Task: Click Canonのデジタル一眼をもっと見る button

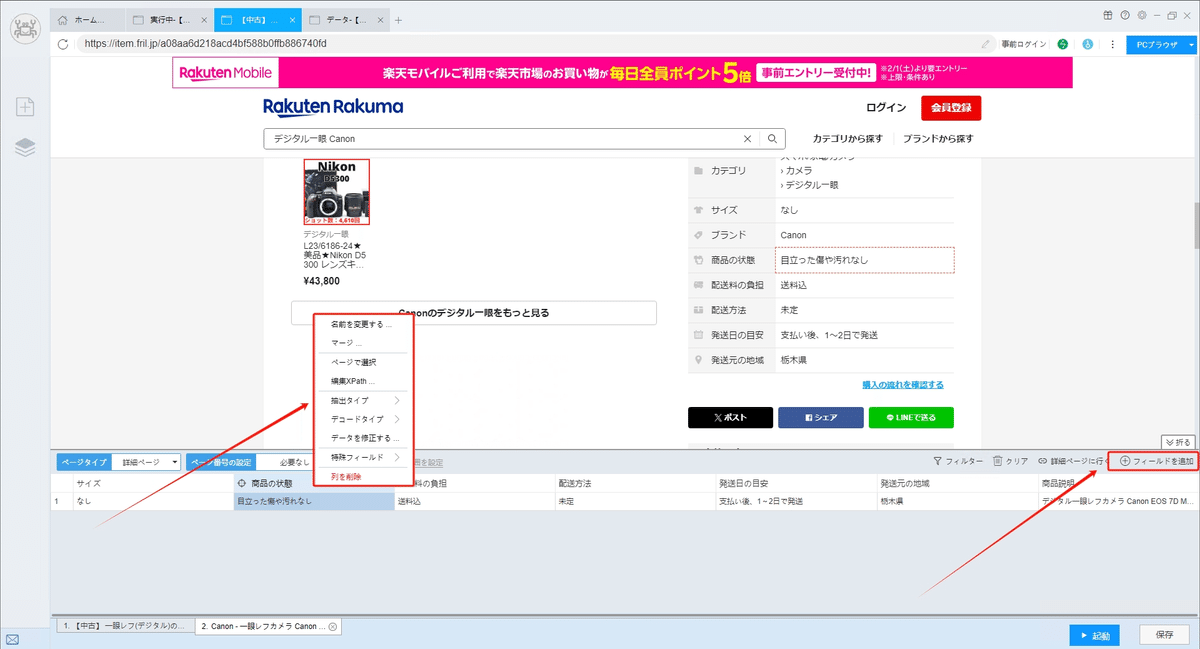Action: pyautogui.click(x=474, y=313)
